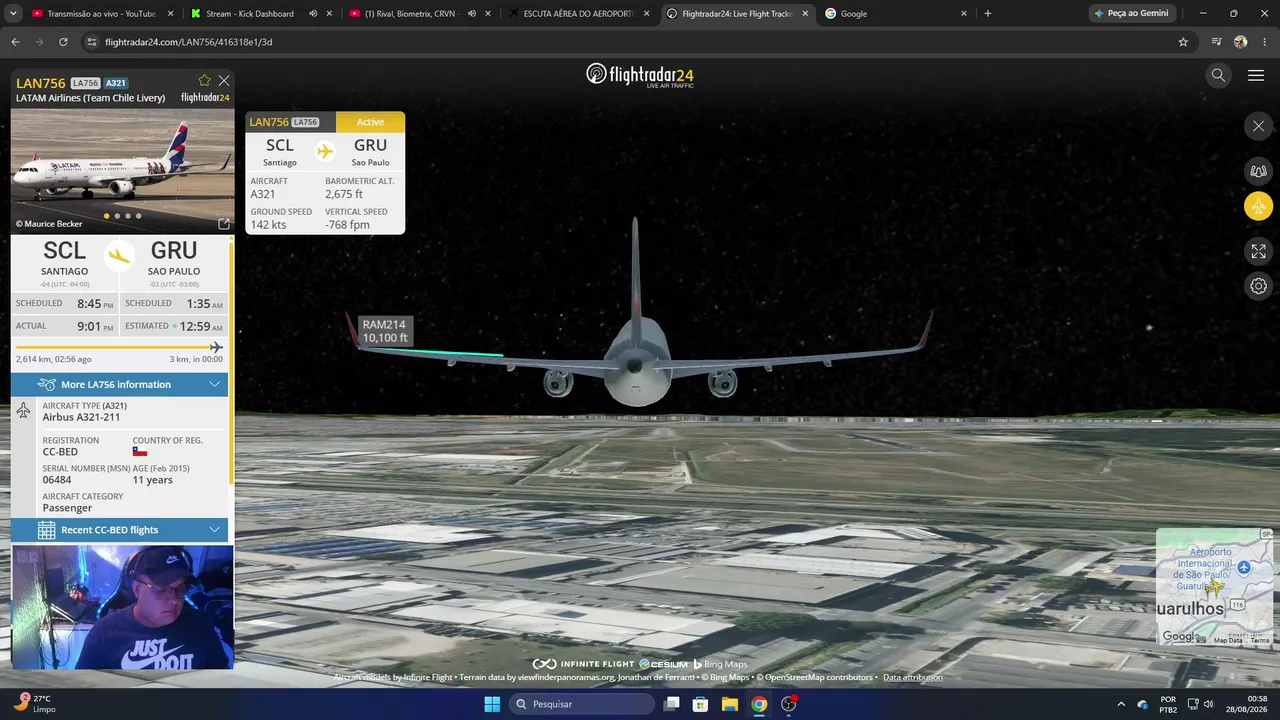Mute audio on Kick Dashboard tab

(x=313, y=14)
